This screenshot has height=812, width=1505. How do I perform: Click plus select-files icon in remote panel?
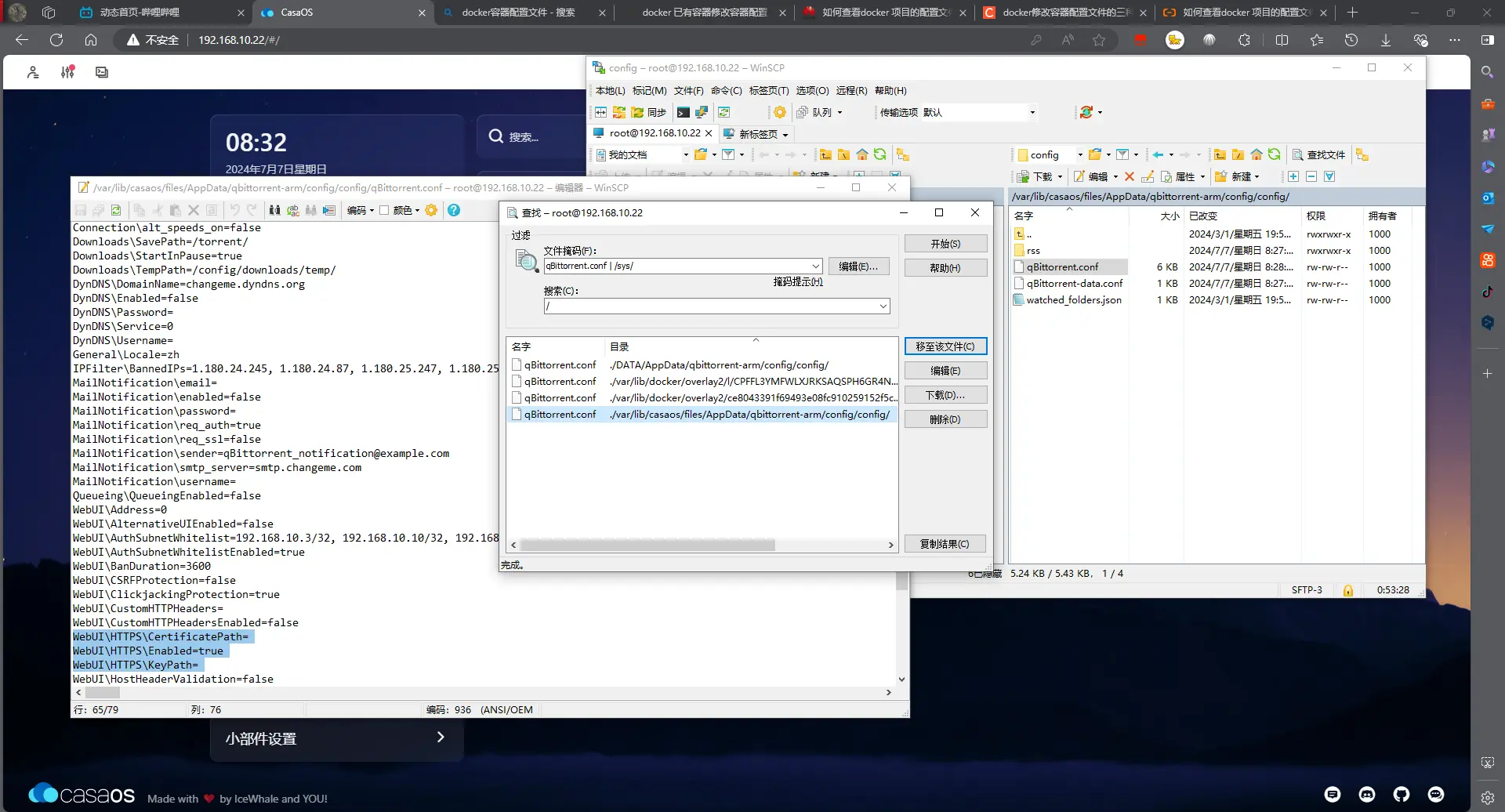[x=1293, y=176]
